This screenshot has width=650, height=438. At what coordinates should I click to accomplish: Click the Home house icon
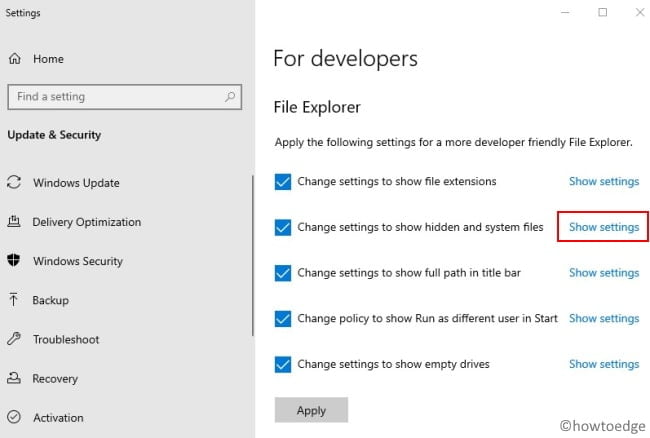pyautogui.click(x=15, y=59)
